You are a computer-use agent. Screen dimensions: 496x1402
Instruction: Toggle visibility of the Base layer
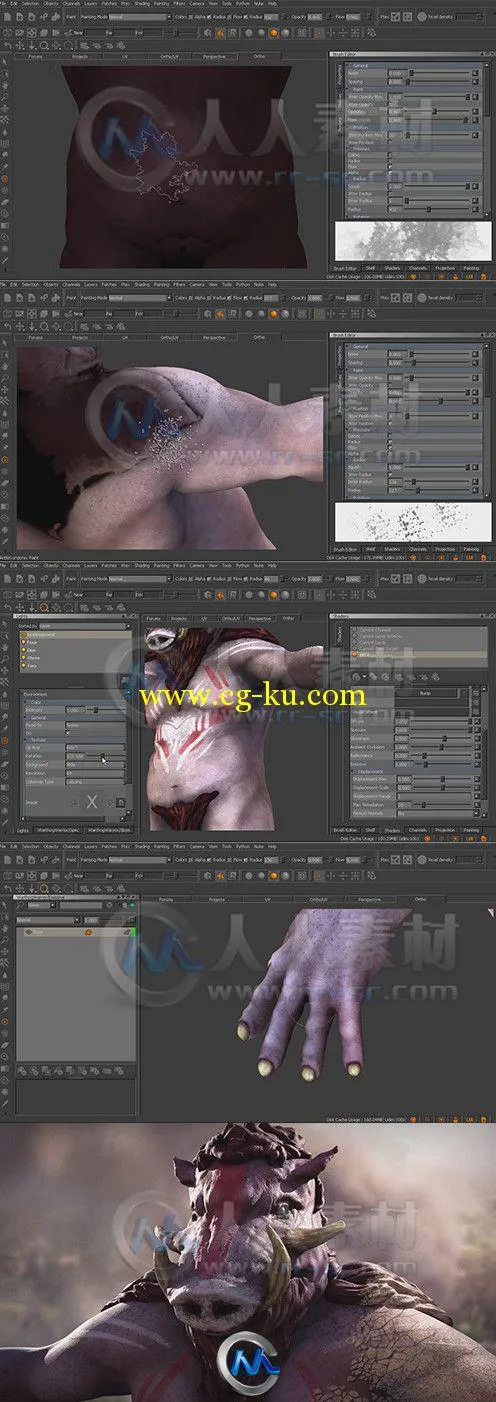click(29, 932)
